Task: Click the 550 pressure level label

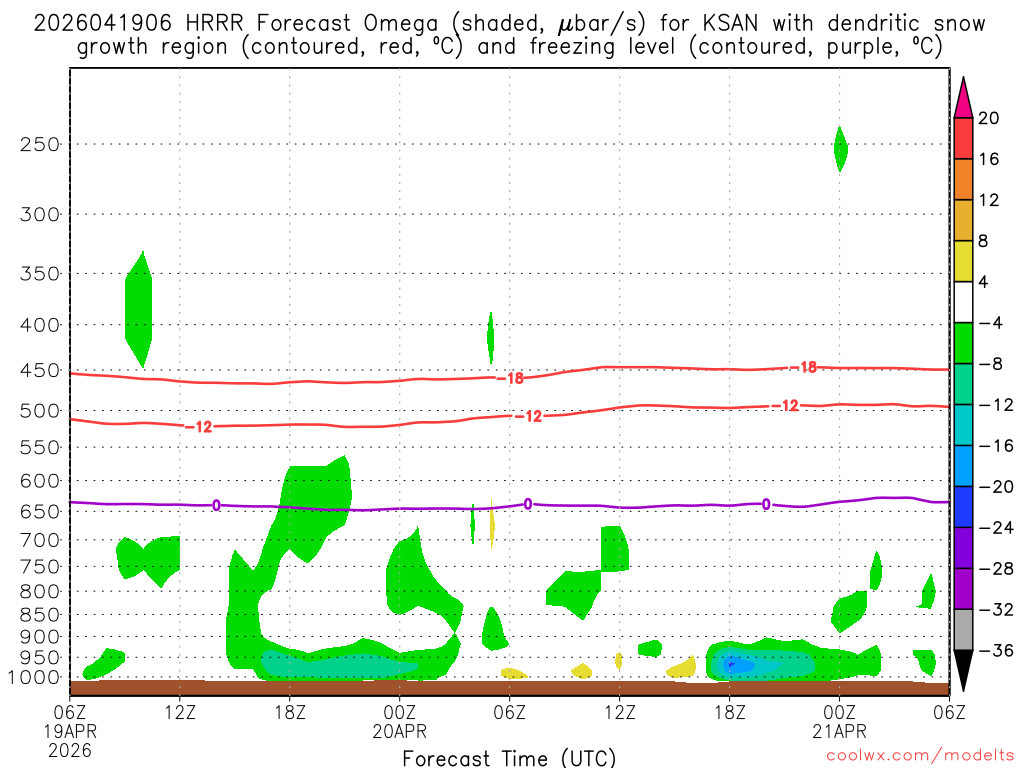Action: (40, 447)
